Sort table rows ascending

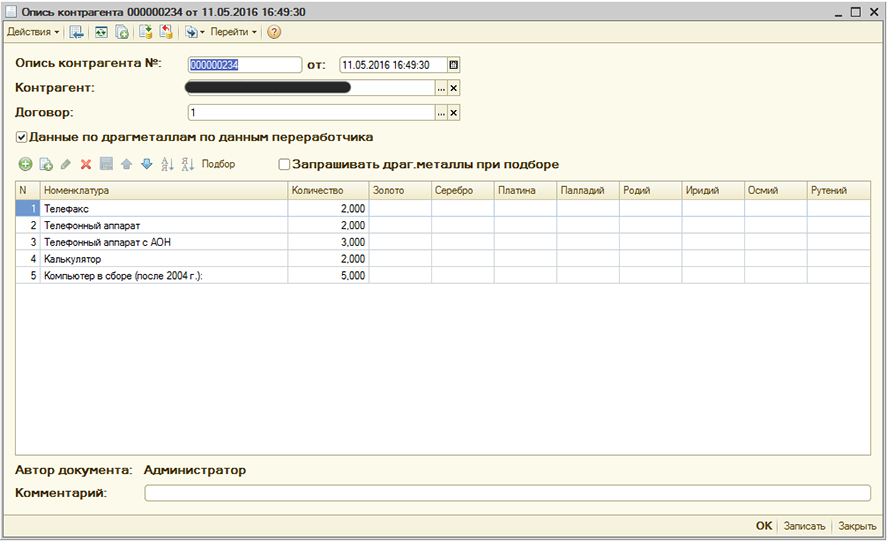[166, 164]
